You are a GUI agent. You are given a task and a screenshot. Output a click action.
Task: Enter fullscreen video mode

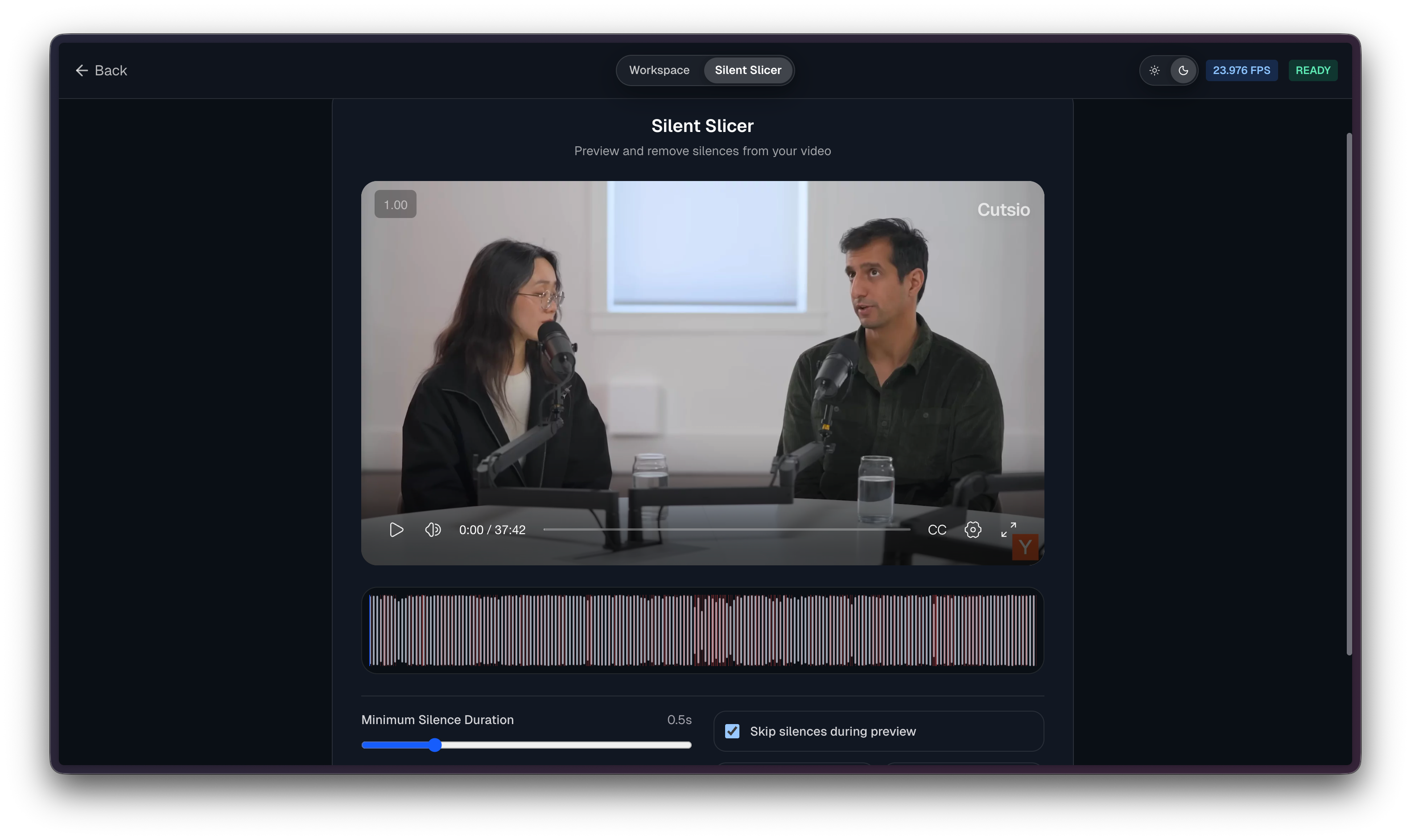coord(1008,530)
